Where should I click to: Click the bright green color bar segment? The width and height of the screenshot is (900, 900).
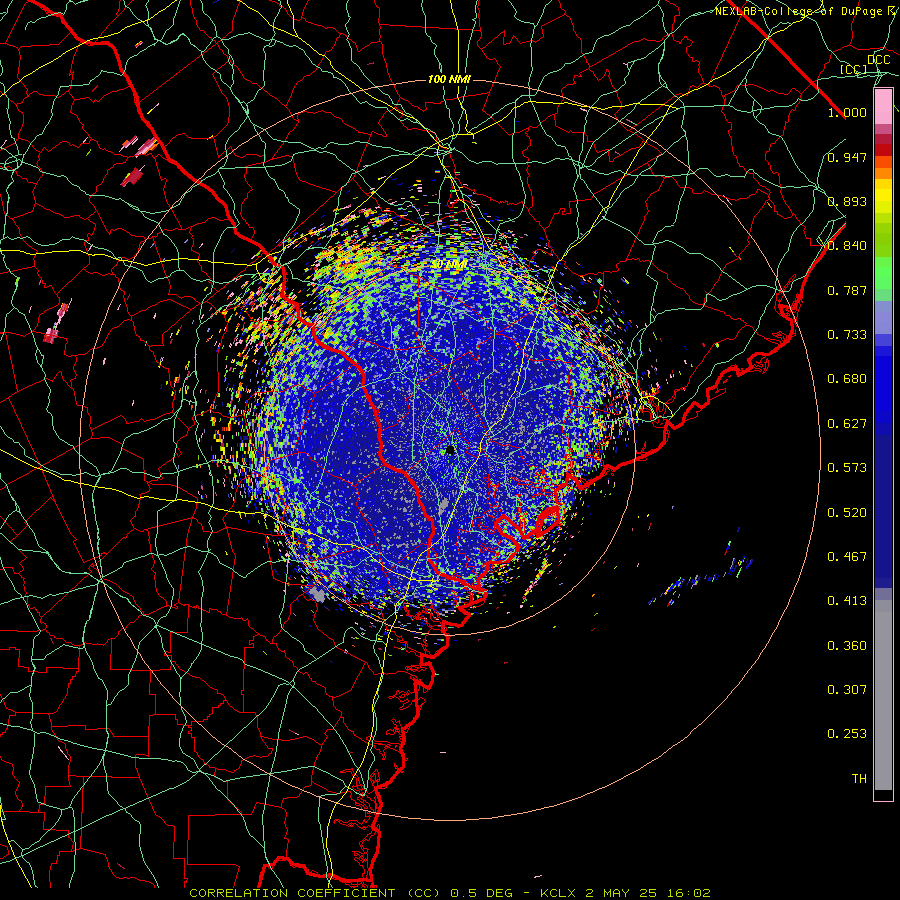pos(883,273)
